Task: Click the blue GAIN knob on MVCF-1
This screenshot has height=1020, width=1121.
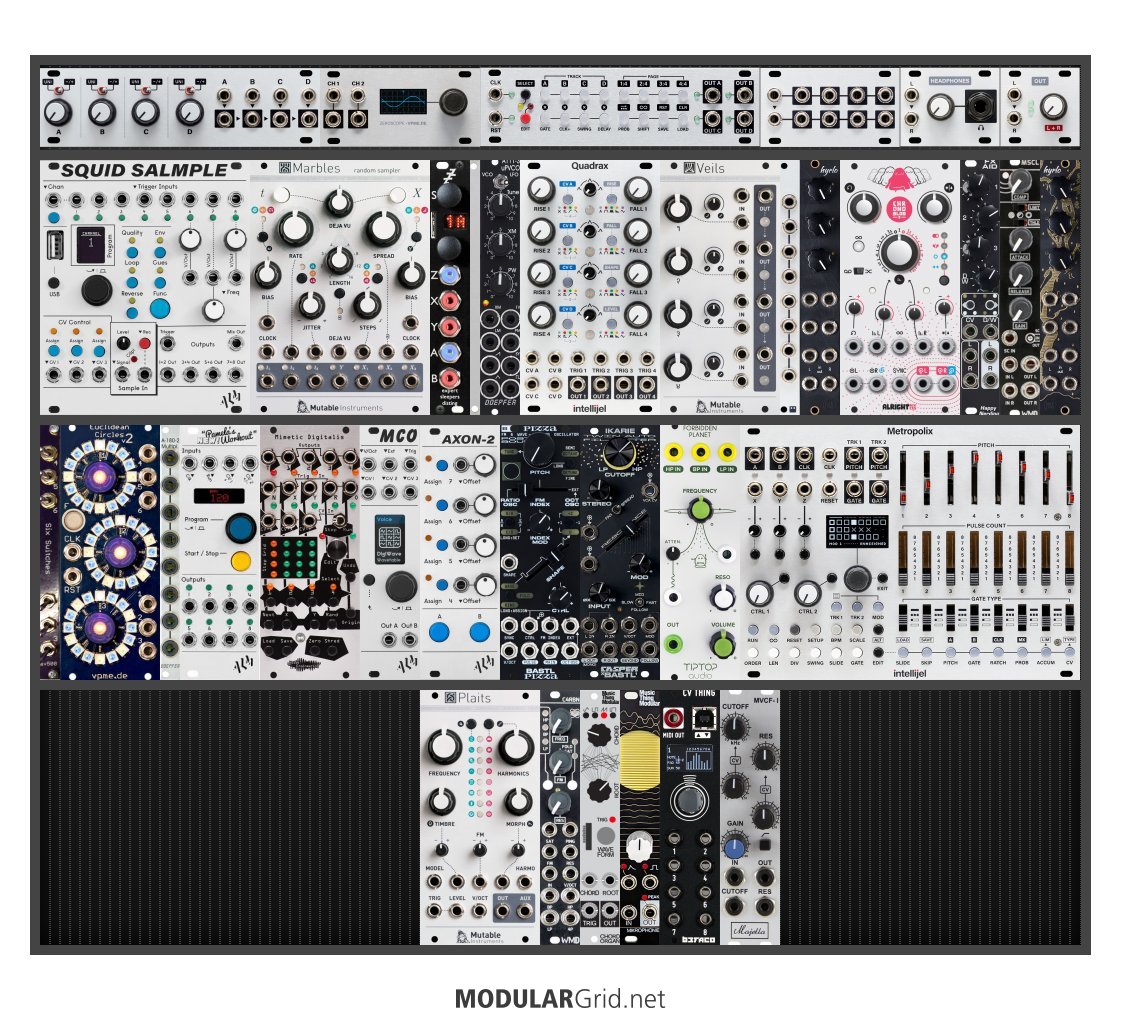Action: [x=734, y=848]
